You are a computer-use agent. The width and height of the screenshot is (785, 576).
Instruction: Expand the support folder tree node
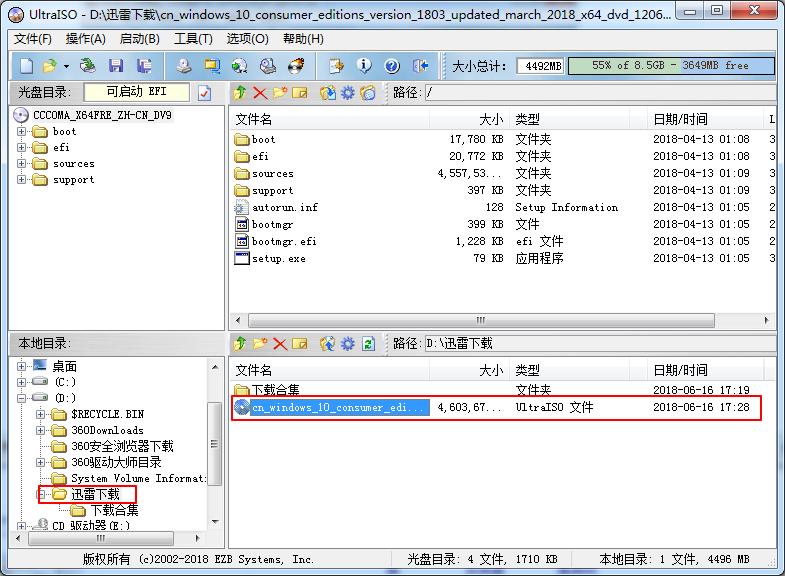[22, 180]
